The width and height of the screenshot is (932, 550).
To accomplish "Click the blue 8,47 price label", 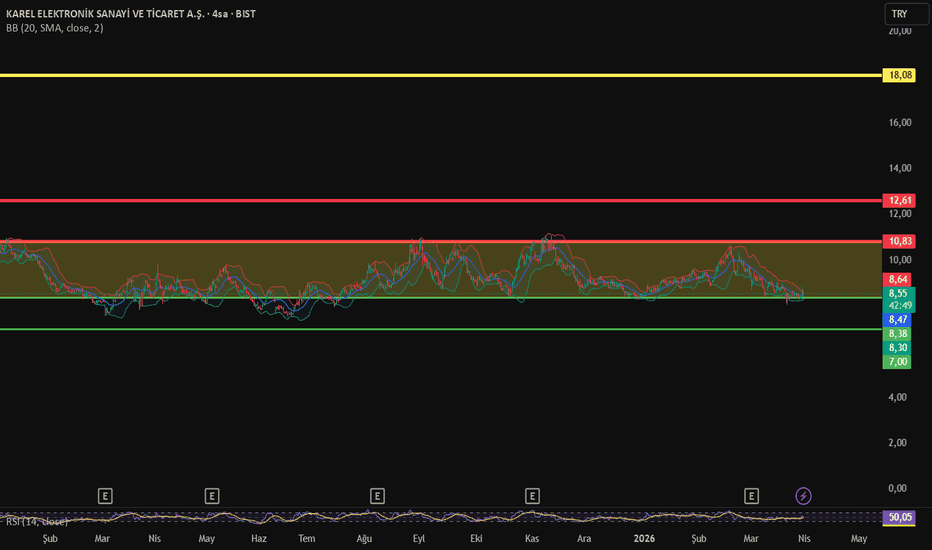I will click(898, 320).
